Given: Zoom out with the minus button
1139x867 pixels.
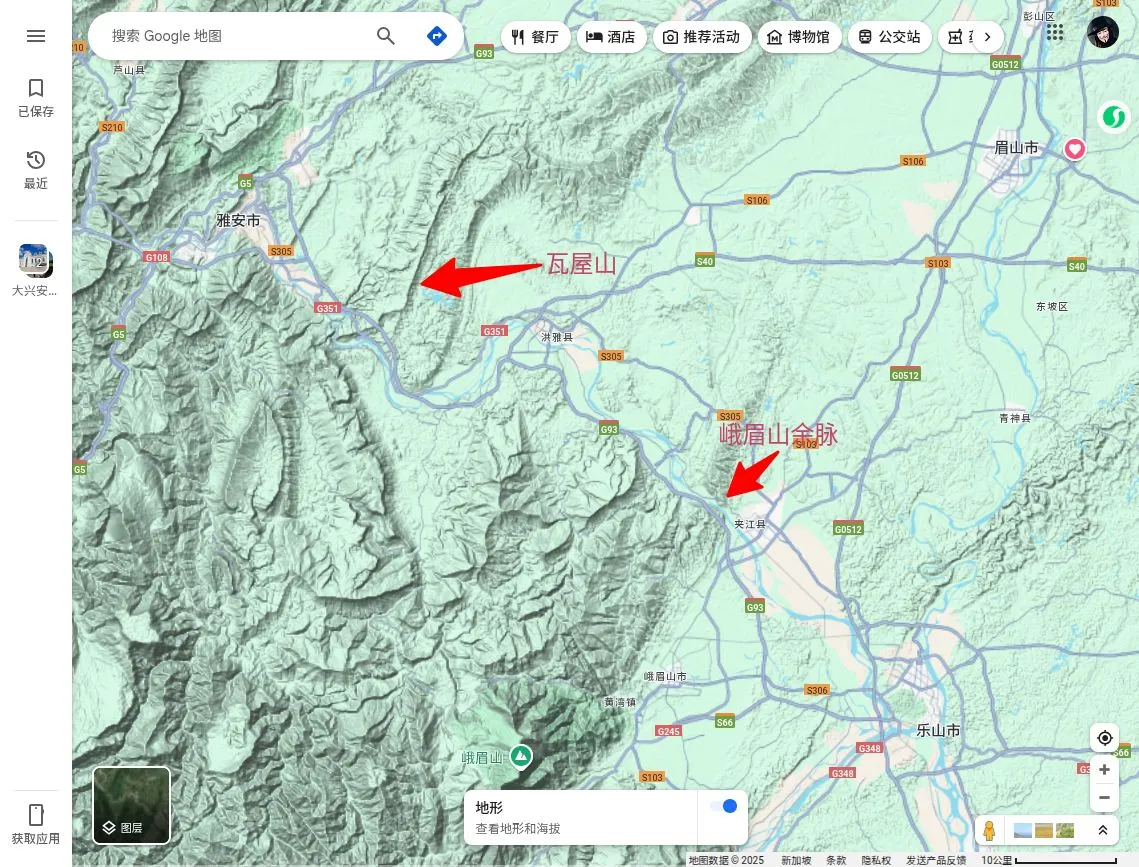Looking at the screenshot, I should (1104, 797).
